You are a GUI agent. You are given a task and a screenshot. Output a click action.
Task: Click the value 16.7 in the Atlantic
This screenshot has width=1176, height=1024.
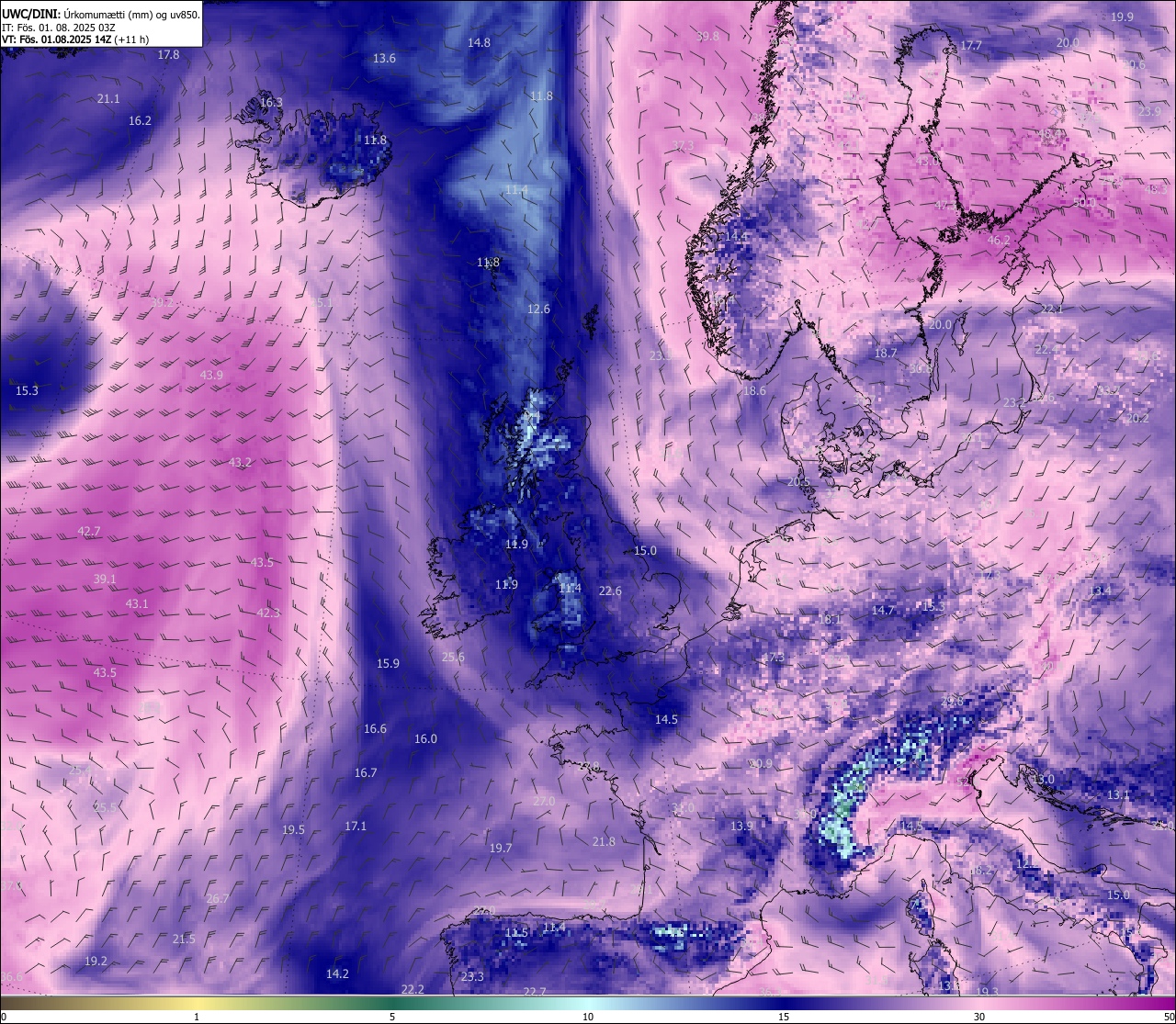[366, 773]
